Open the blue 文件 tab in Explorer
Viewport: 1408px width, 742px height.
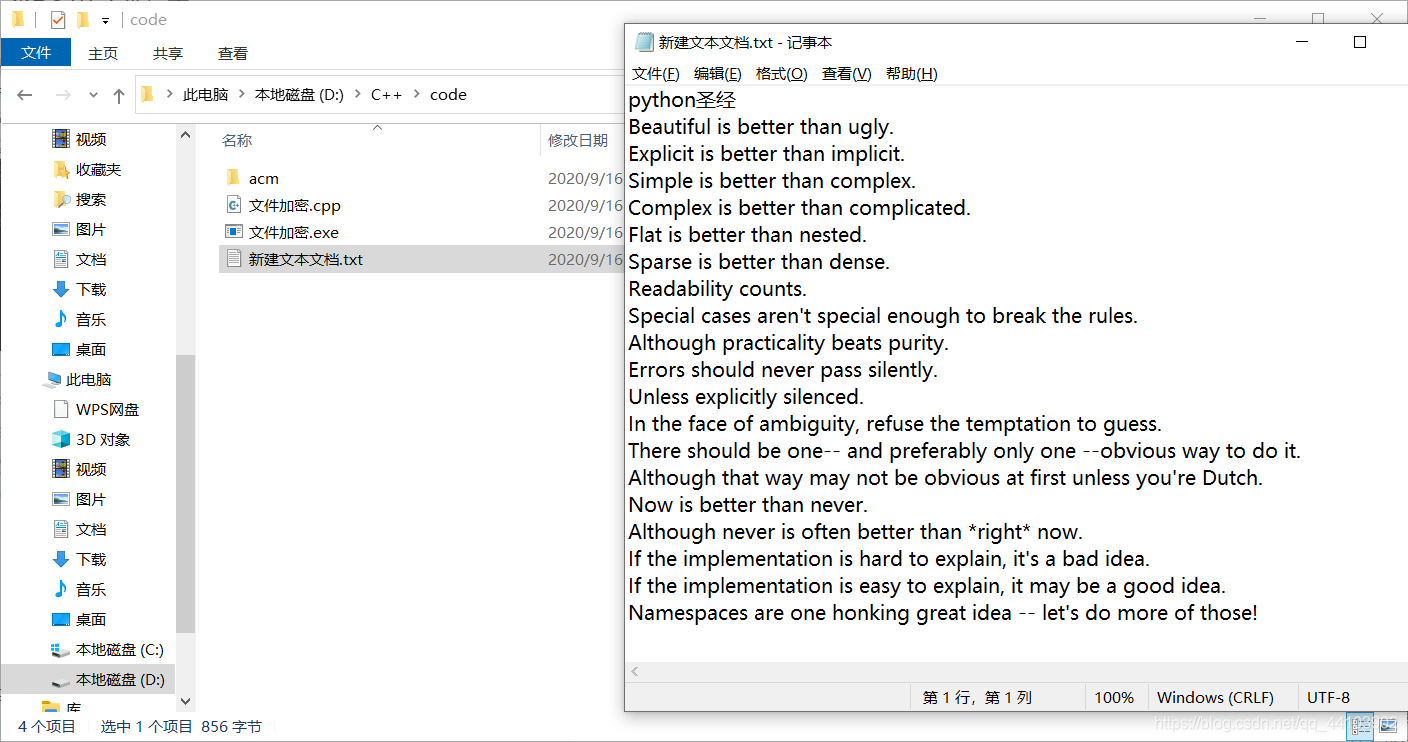pos(36,52)
